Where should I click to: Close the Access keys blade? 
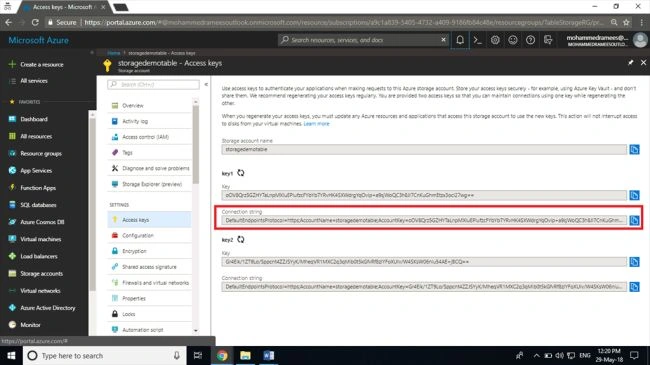(643, 62)
